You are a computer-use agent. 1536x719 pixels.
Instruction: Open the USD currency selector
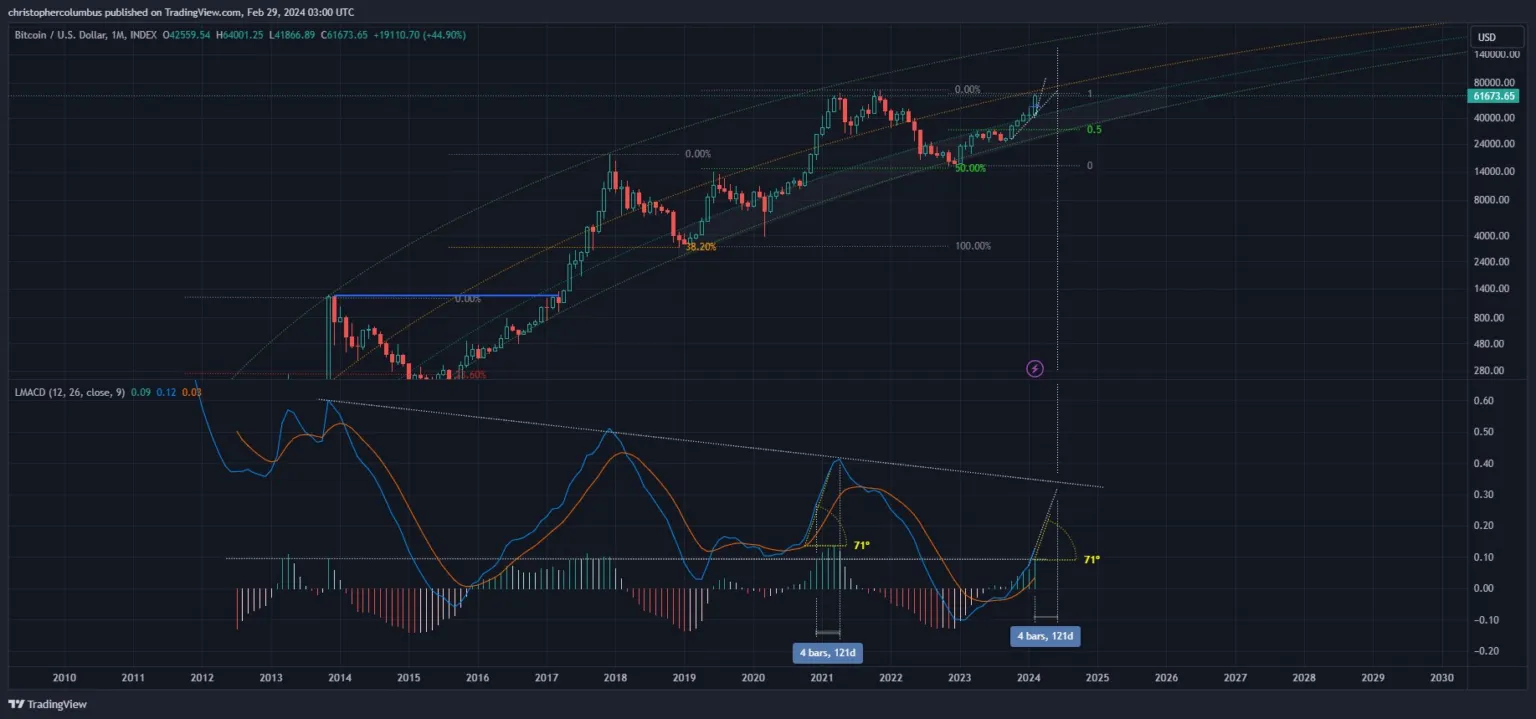pos(1487,38)
